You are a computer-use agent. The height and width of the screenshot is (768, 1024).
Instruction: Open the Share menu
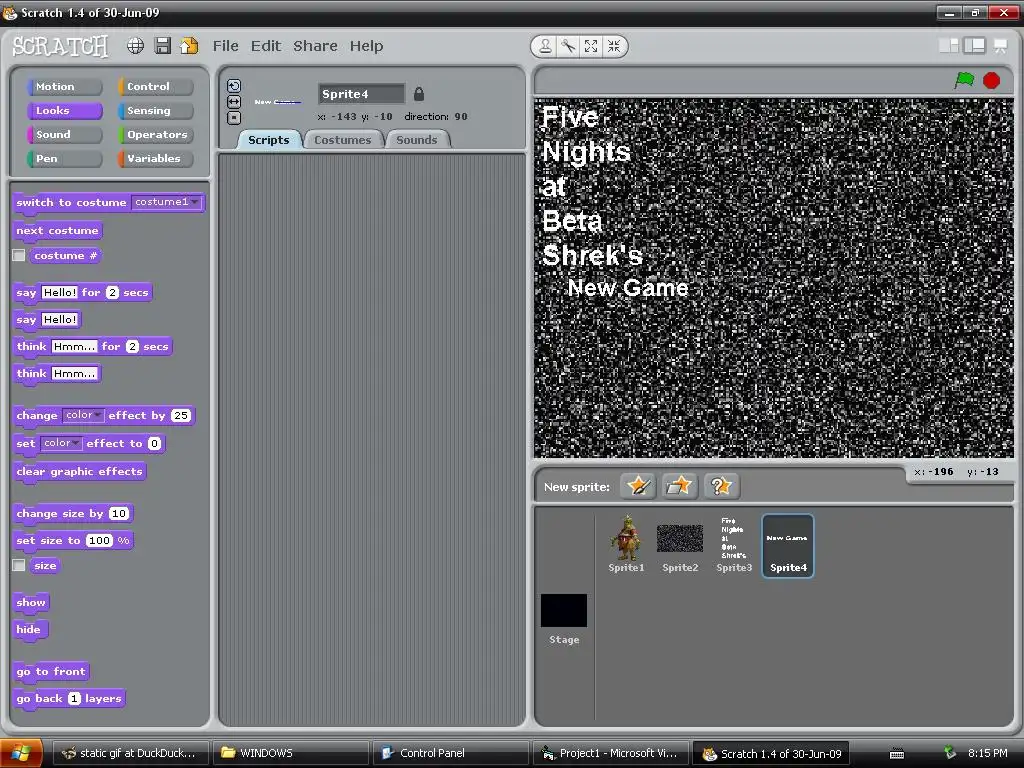click(x=315, y=46)
